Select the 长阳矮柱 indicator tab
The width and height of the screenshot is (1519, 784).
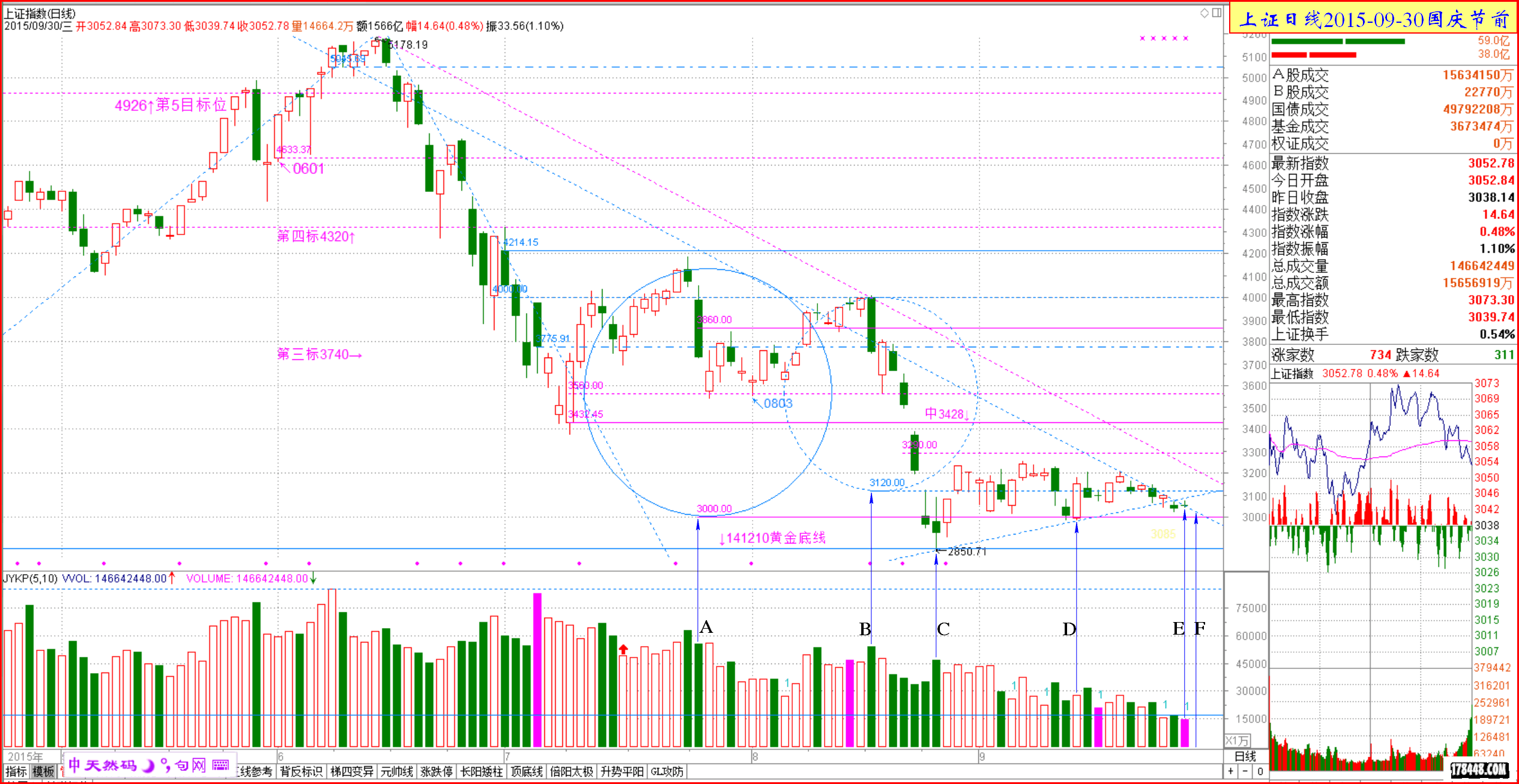(x=481, y=771)
